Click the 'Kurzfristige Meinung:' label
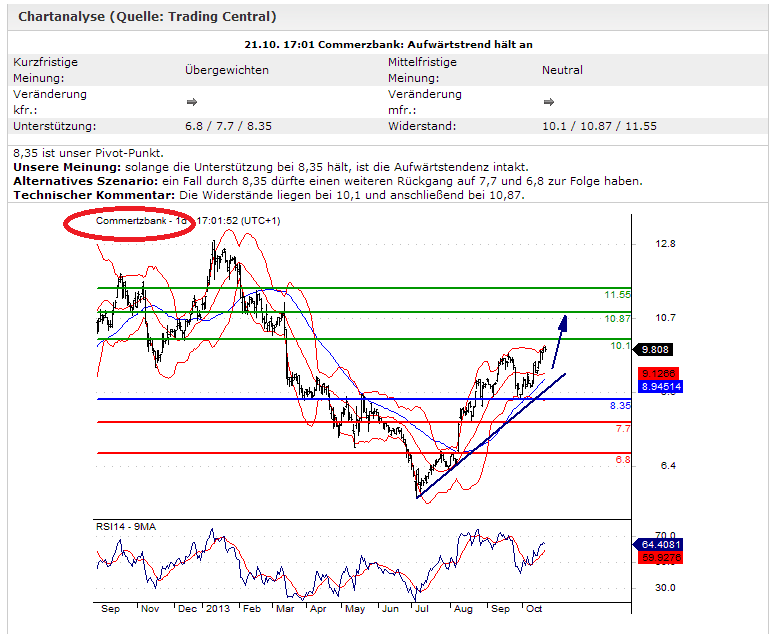This screenshot has height=634, width=770. 46,70
